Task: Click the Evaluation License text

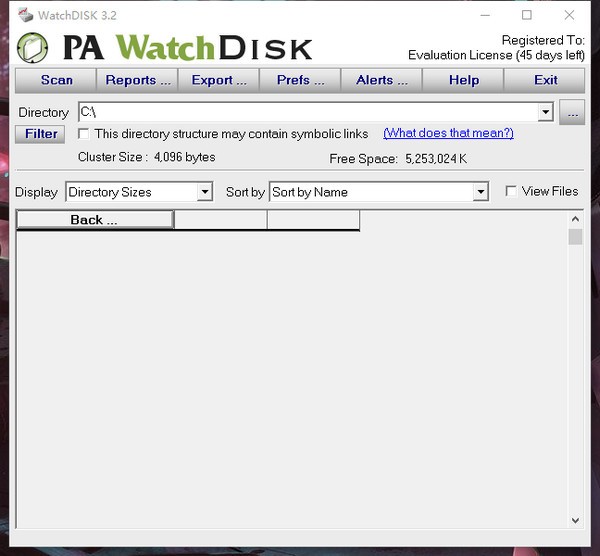Action: (496, 55)
